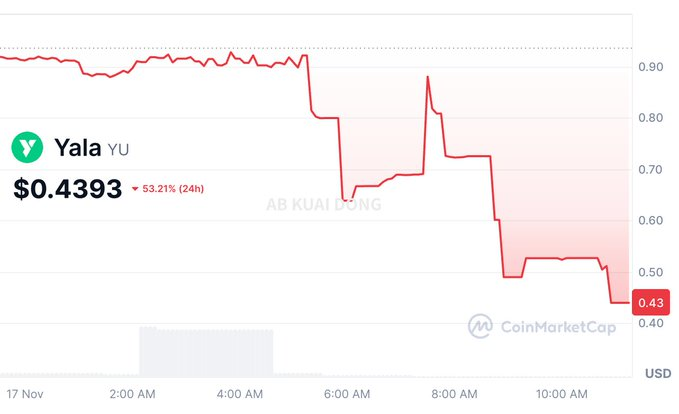Click the YU ticker symbol
Screen dimensions: 679x414
coord(118,150)
